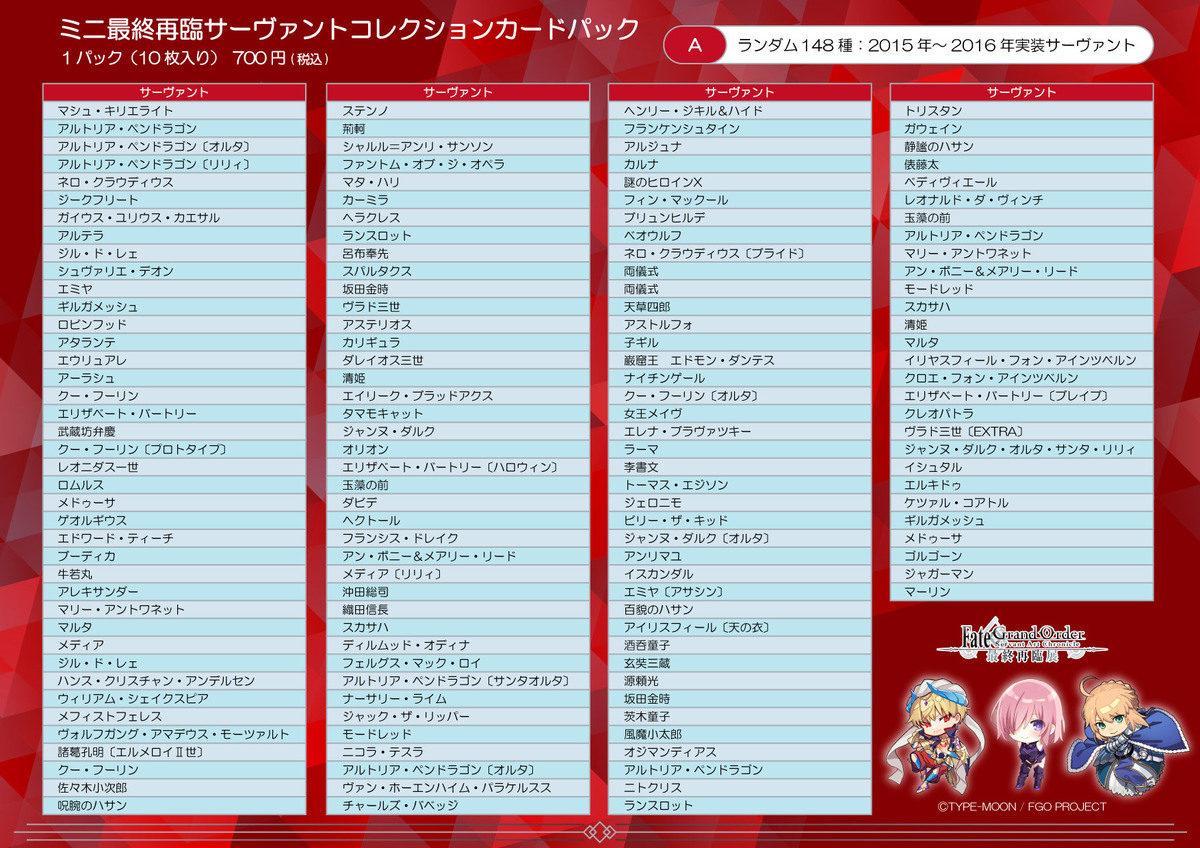Select the 女王メイヴ row
The height and width of the screenshot is (848, 1200).
click(x=740, y=413)
